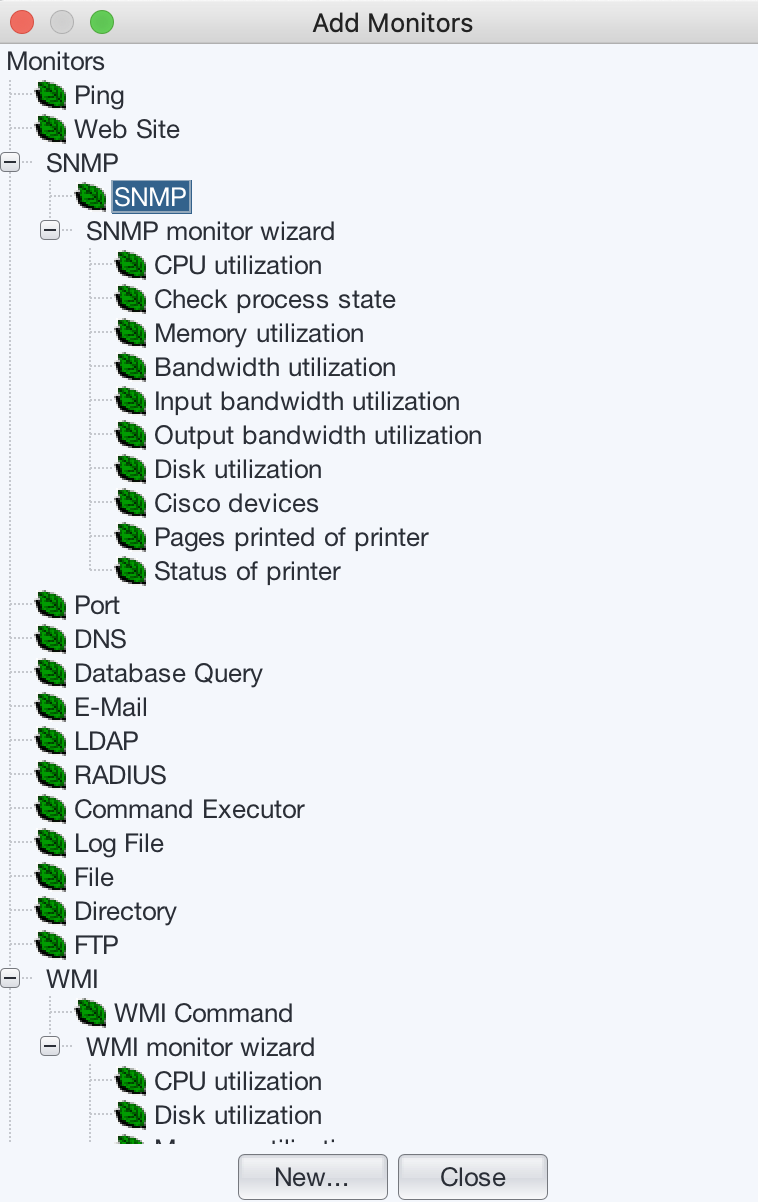This screenshot has height=1202, width=758.
Task: Click the Cisco devices monitor icon
Action: (x=130, y=503)
